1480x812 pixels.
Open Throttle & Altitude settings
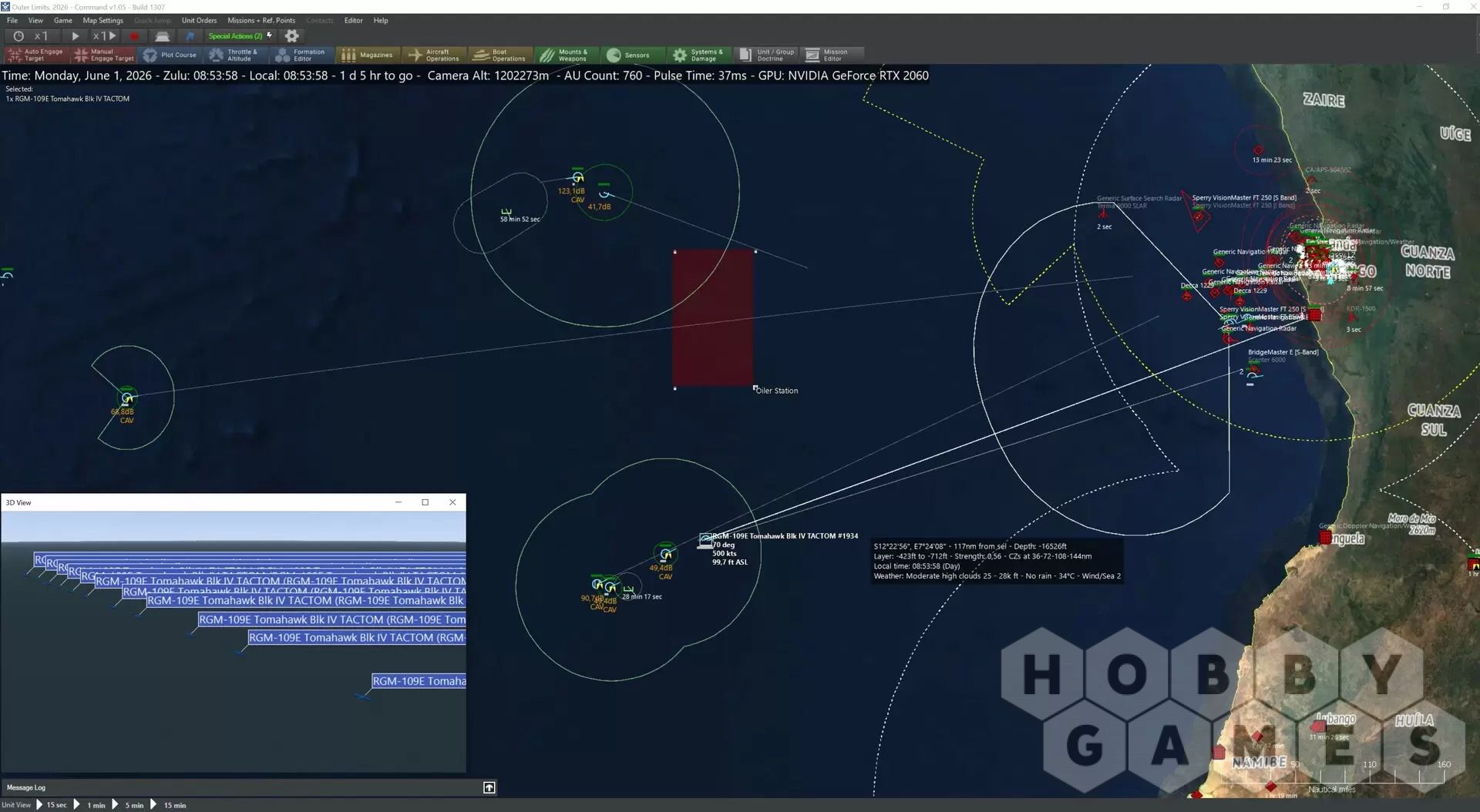click(235, 55)
